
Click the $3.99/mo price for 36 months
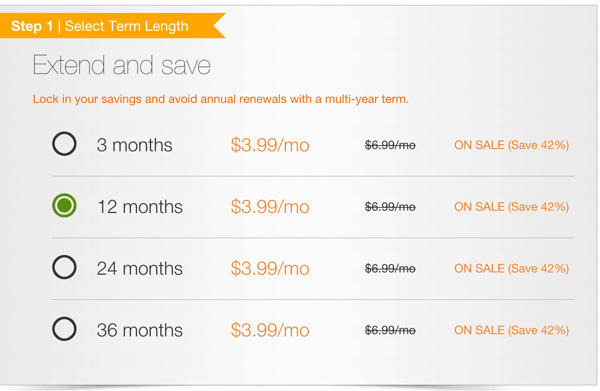pyautogui.click(x=270, y=330)
